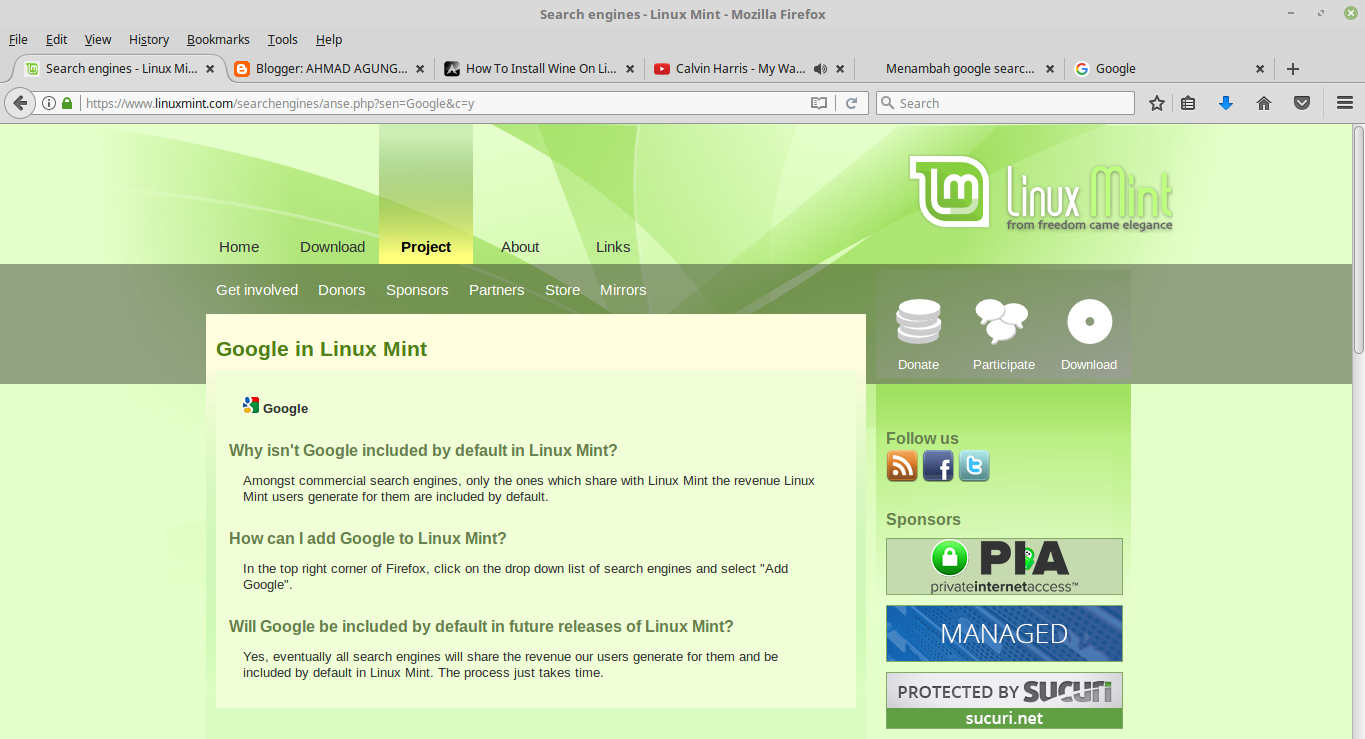The width and height of the screenshot is (1365, 739).
Task: Open the Home navigation link
Action: [x=239, y=247]
